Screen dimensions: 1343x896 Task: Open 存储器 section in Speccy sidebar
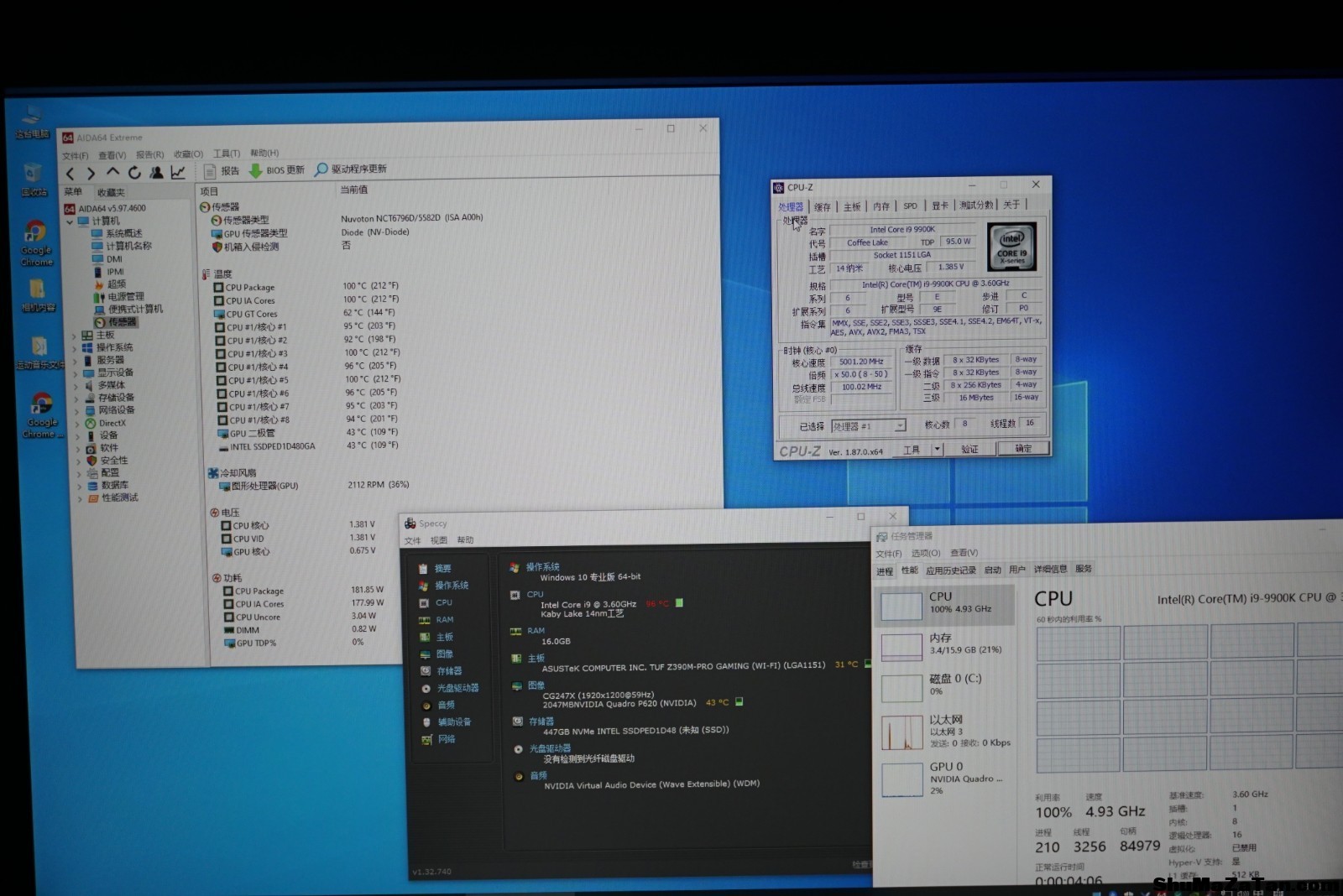pyautogui.click(x=448, y=671)
